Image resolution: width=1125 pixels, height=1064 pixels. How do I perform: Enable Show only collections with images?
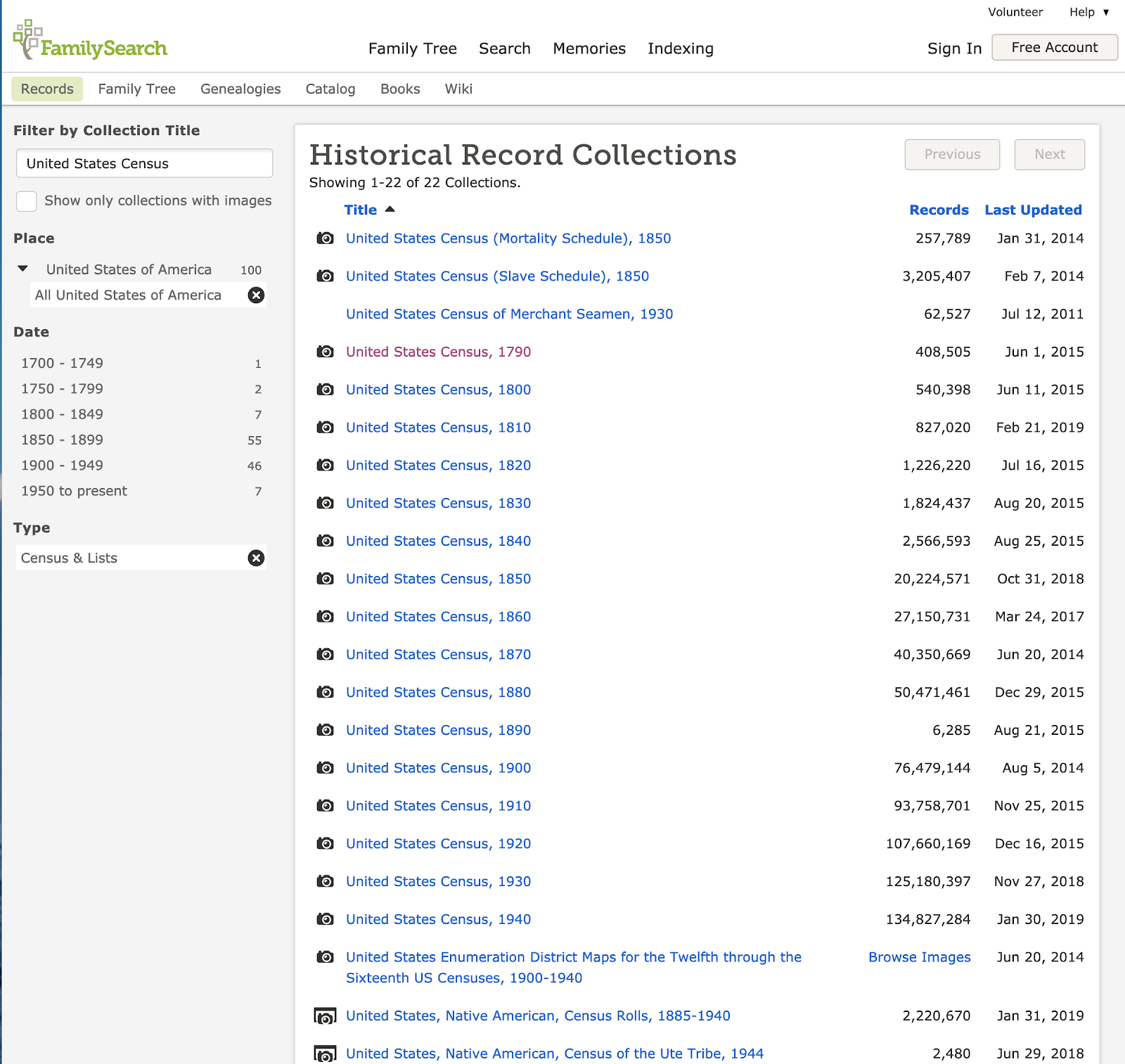tap(27, 201)
